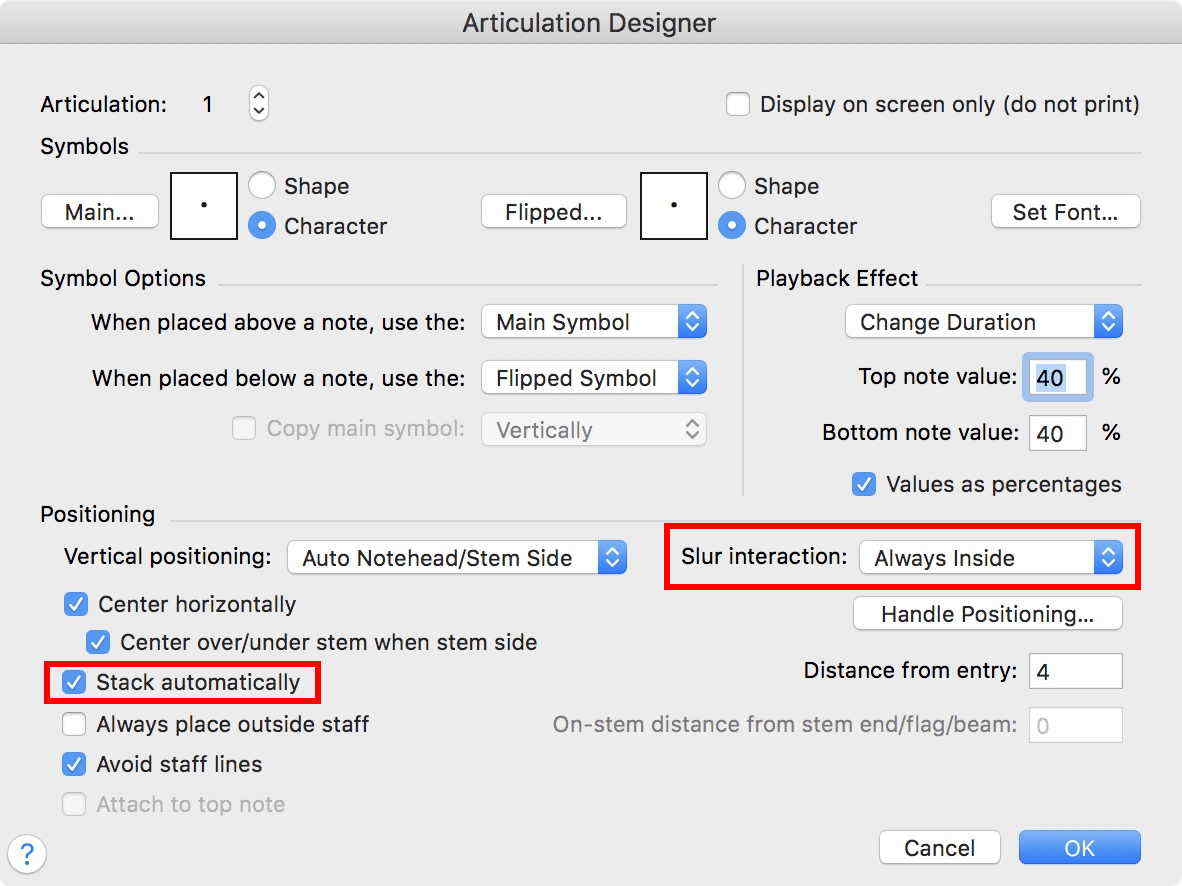The height and width of the screenshot is (886, 1182).
Task: Select Shape radio for flipped symbol
Action: click(x=732, y=186)
